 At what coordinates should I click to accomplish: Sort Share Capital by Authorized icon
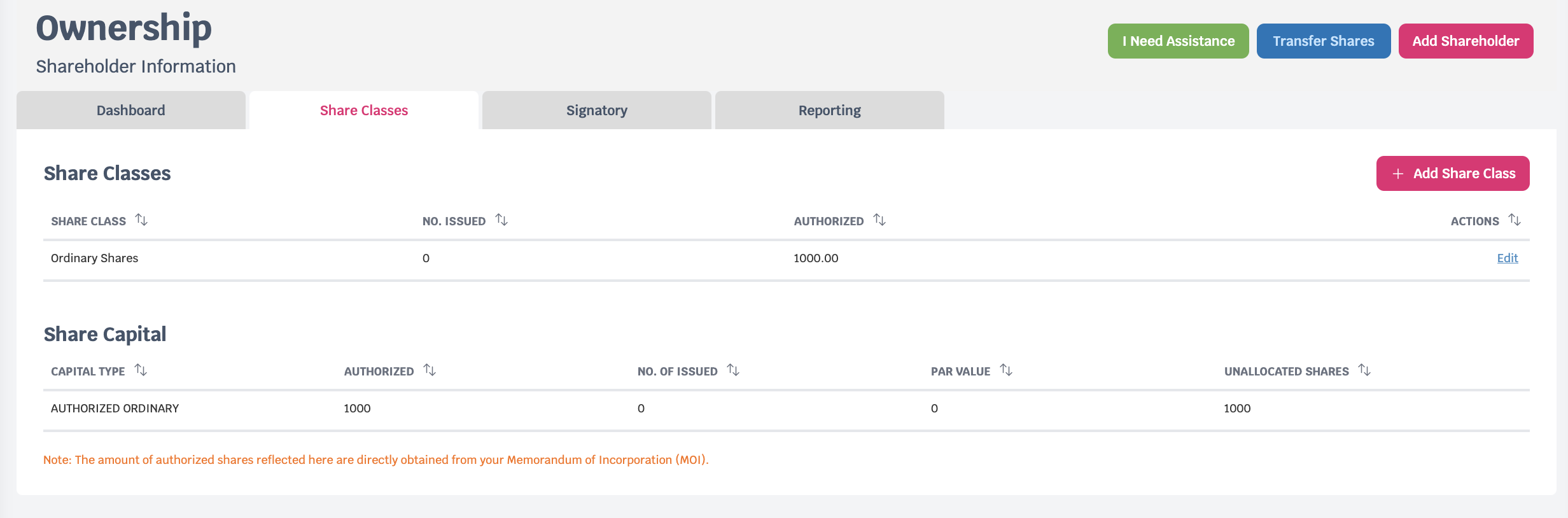point(430,370)
